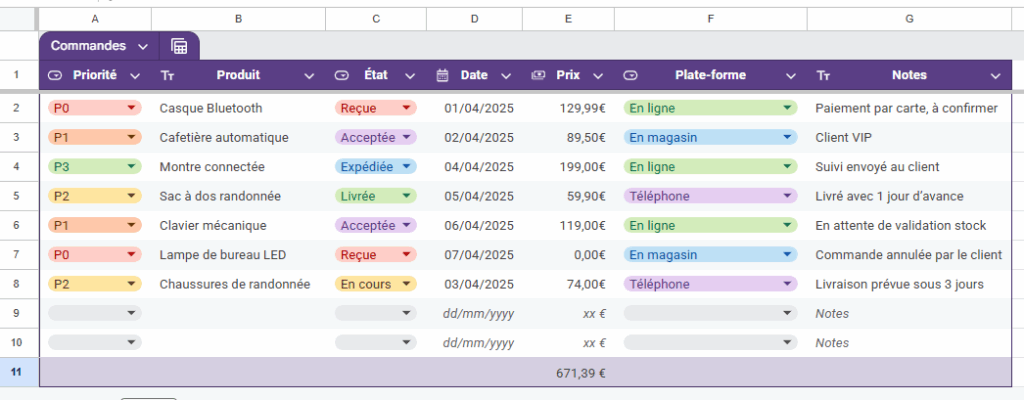
Task: Select note Commande annulée par le client
Action: click(908, 255)
